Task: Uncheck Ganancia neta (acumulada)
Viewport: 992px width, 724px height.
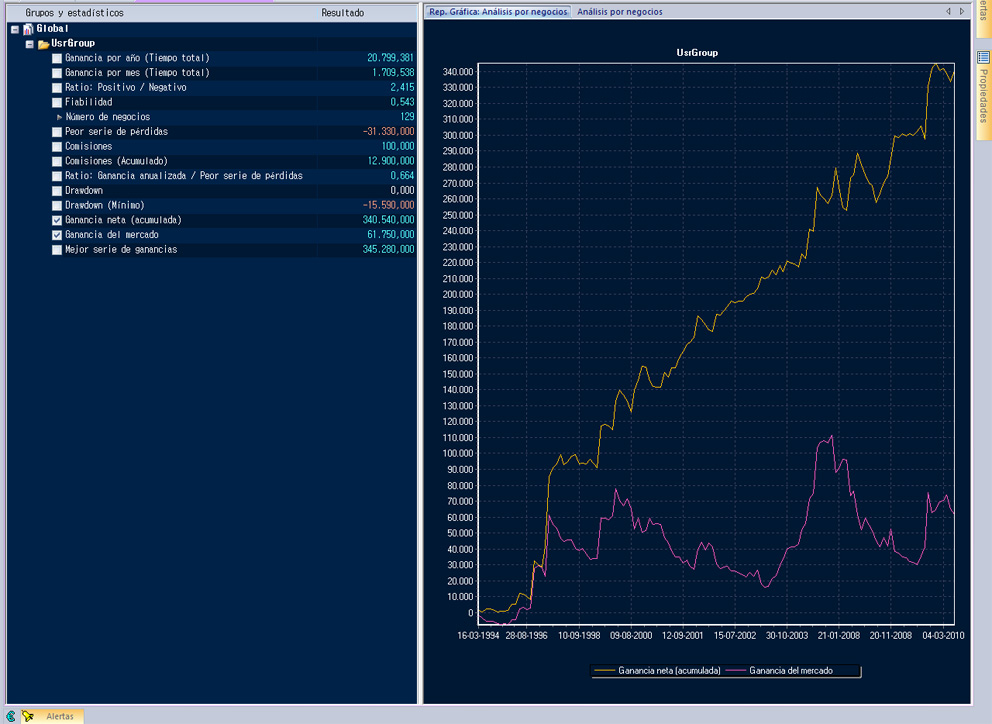Action: click(57, 220)
